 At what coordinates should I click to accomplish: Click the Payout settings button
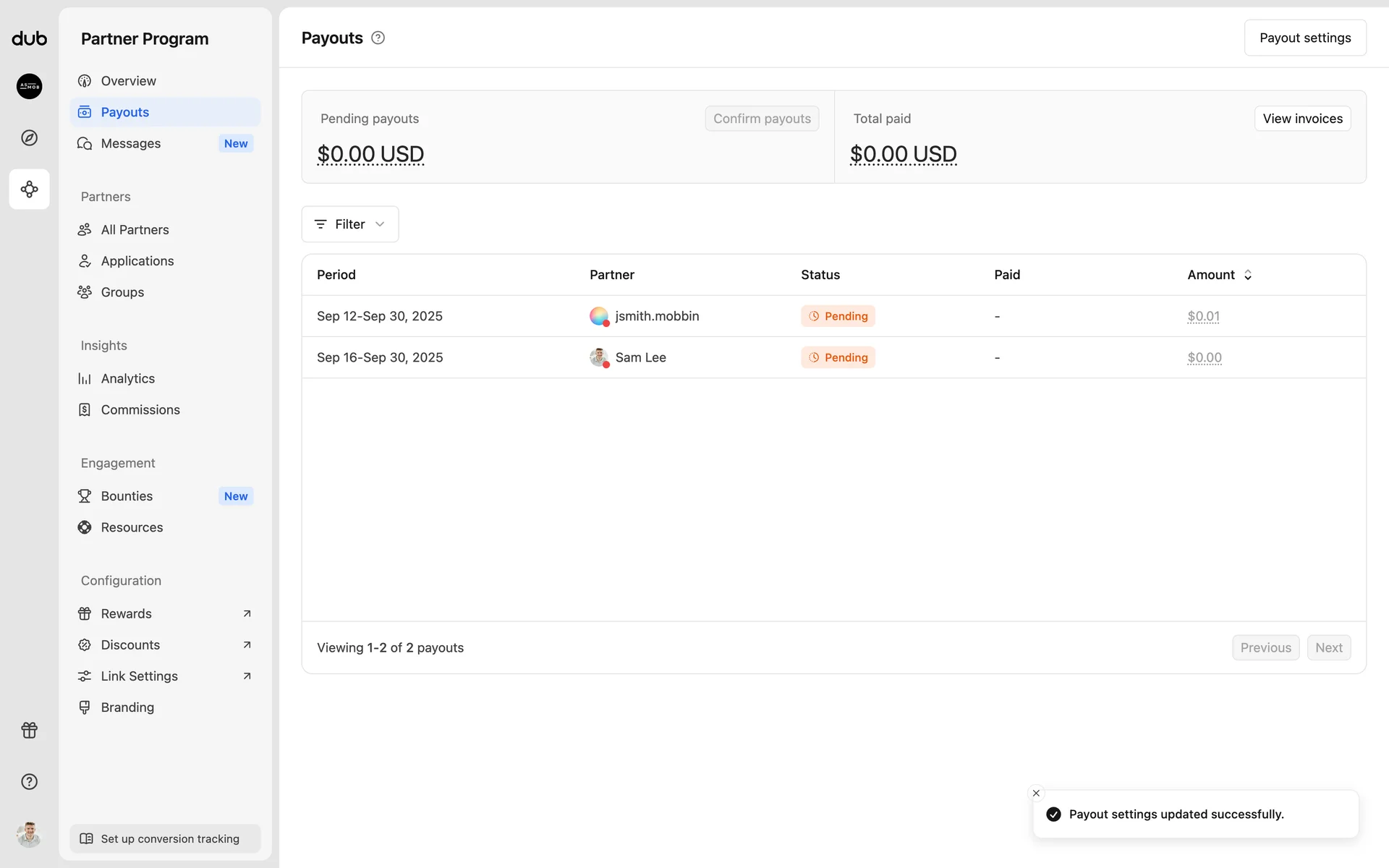[1304, 38]
